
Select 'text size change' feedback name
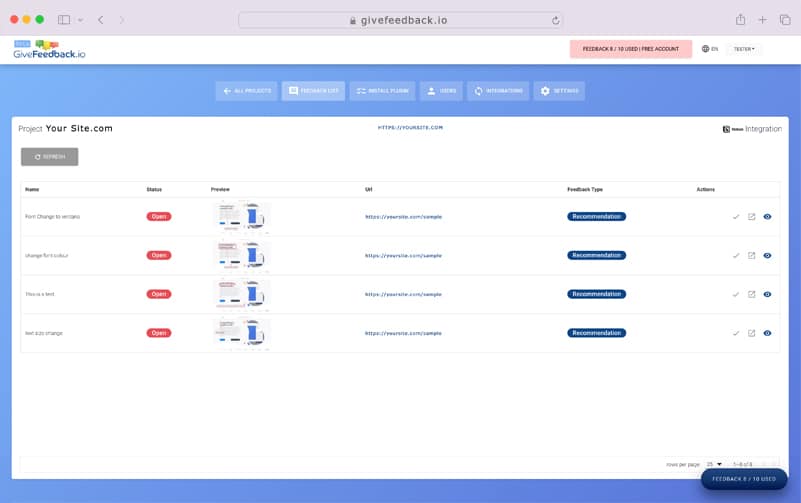point(44,333)
